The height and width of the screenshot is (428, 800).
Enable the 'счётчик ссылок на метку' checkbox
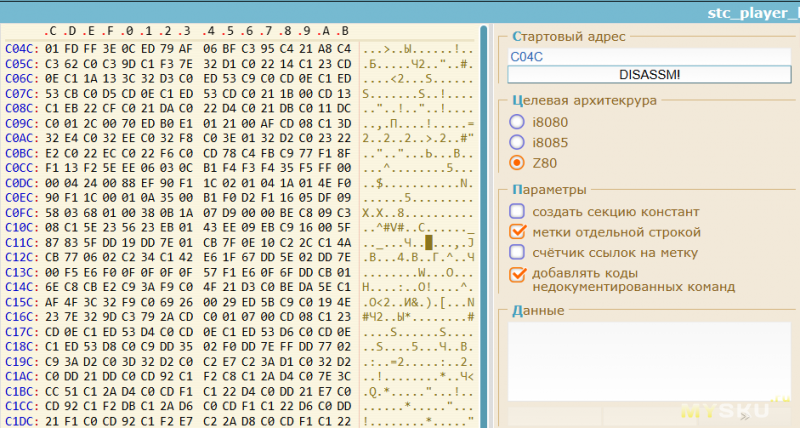tap(517, 253)
